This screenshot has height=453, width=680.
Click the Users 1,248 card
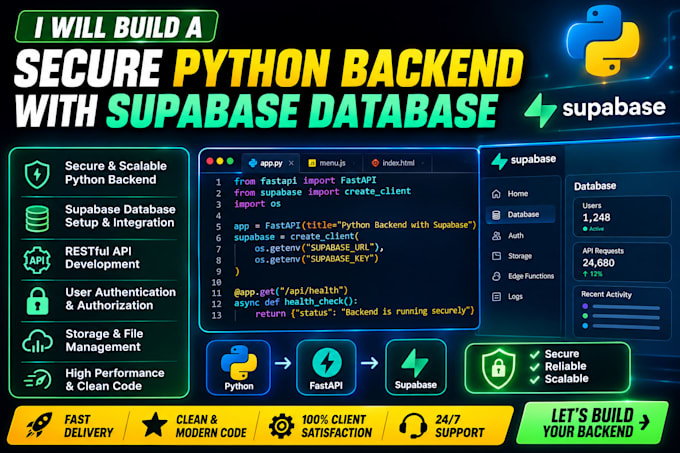tap(622, 217)
